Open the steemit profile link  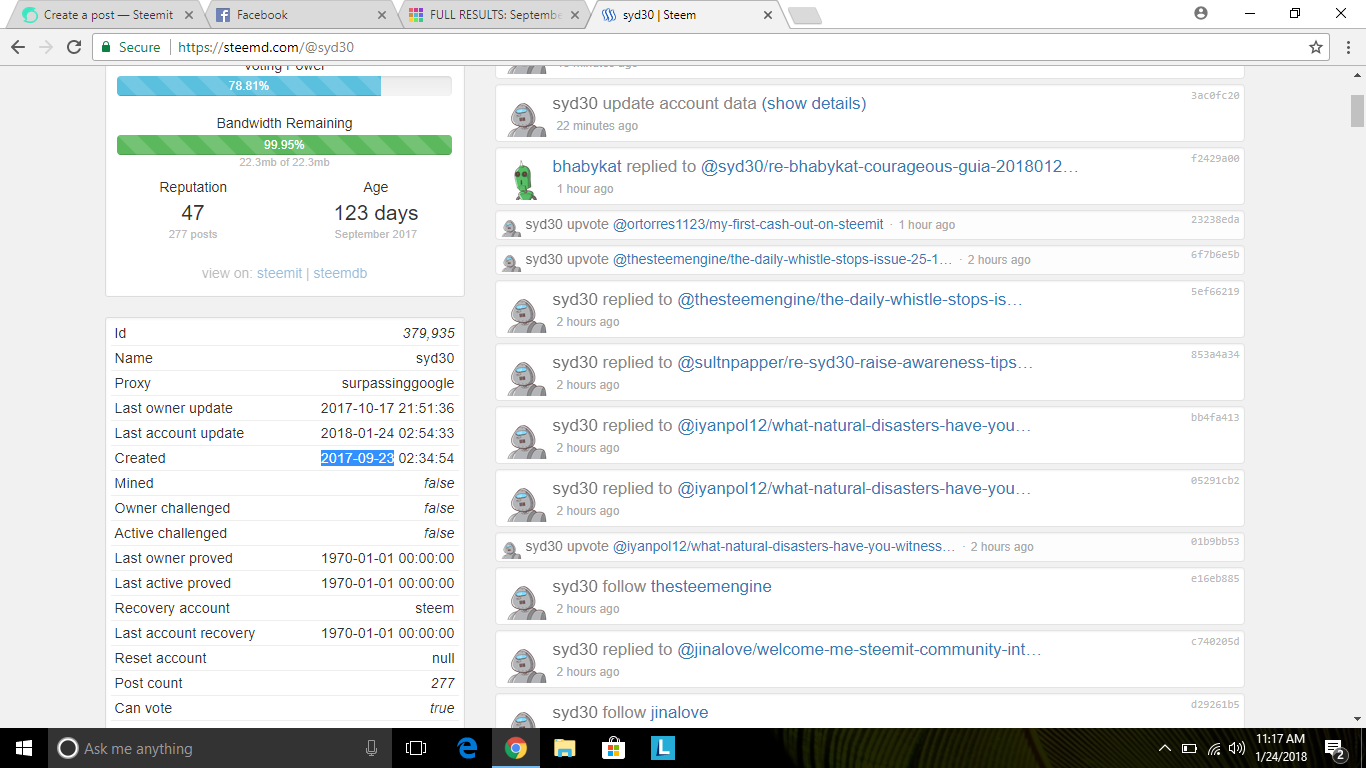[x=279, y=273]
